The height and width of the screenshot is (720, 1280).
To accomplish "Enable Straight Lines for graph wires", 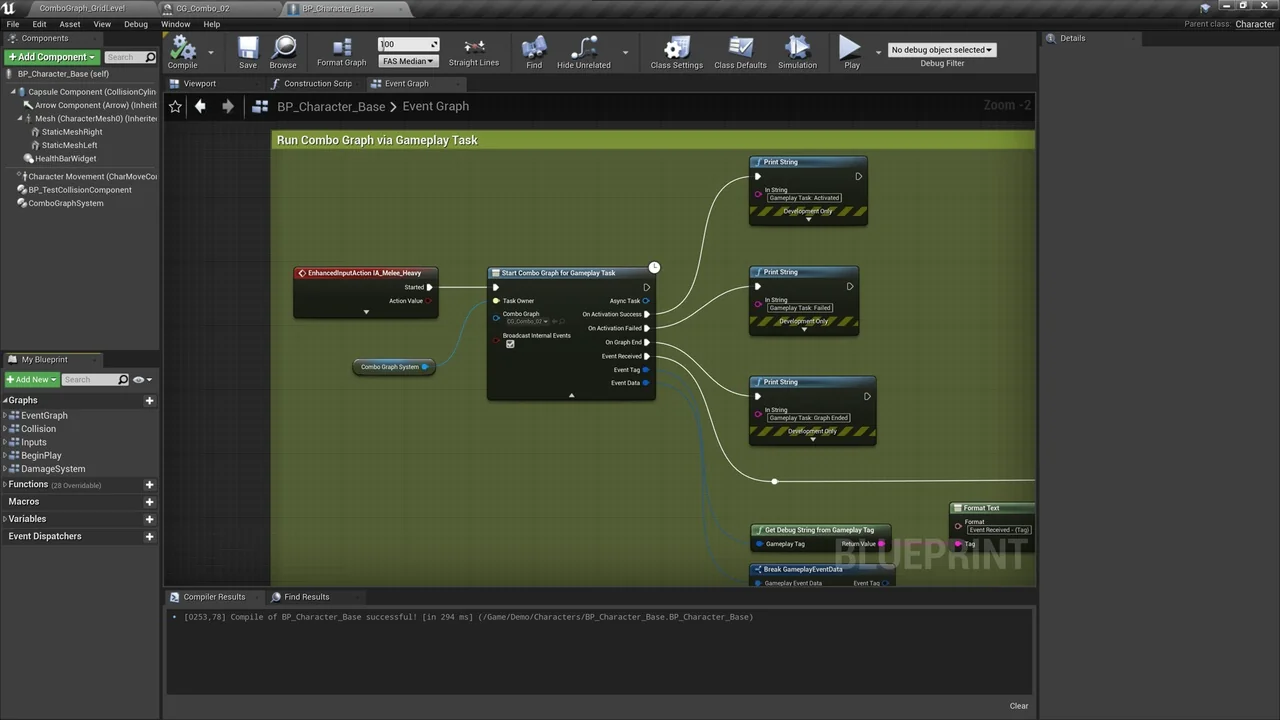I will 473,50.
